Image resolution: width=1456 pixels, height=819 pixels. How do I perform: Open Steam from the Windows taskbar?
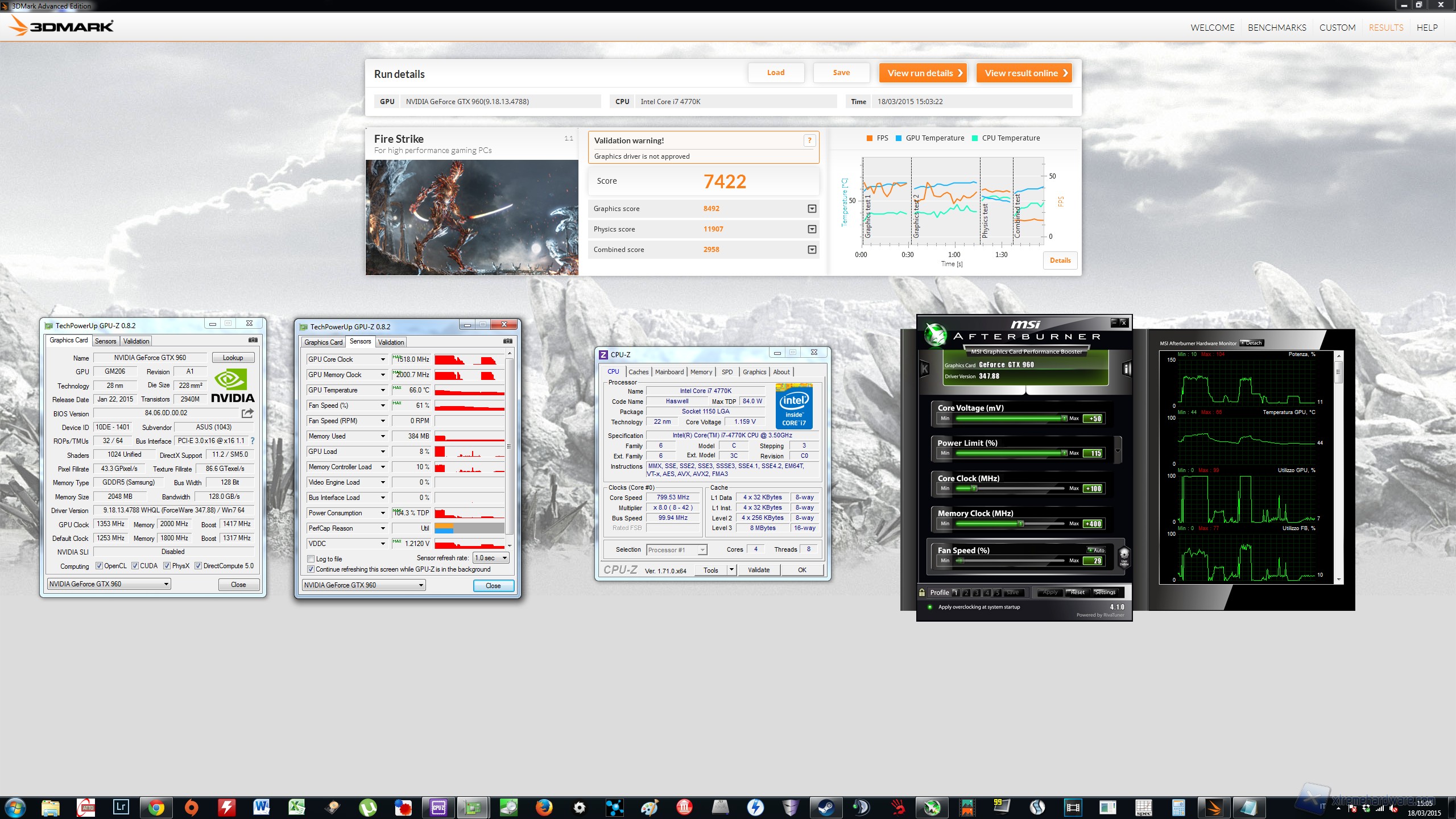[825, 807]
